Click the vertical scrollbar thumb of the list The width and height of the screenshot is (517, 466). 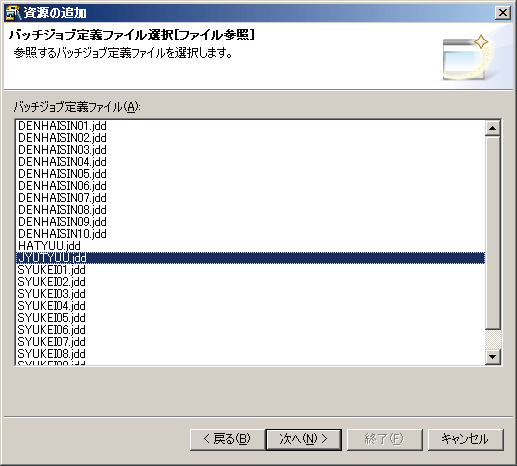point(492,232)
